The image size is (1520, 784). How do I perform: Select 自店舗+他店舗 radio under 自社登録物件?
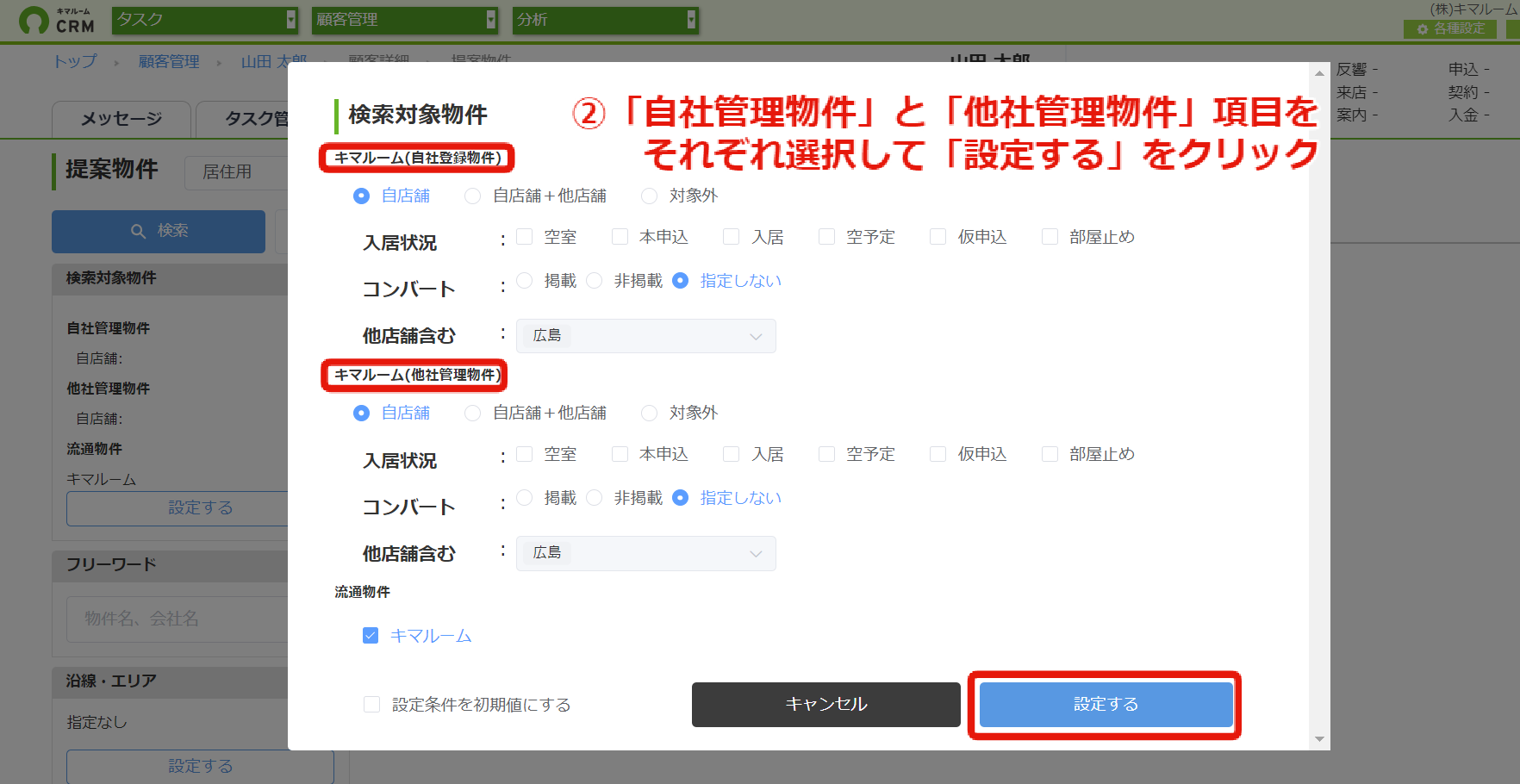(x=472, y=196)
